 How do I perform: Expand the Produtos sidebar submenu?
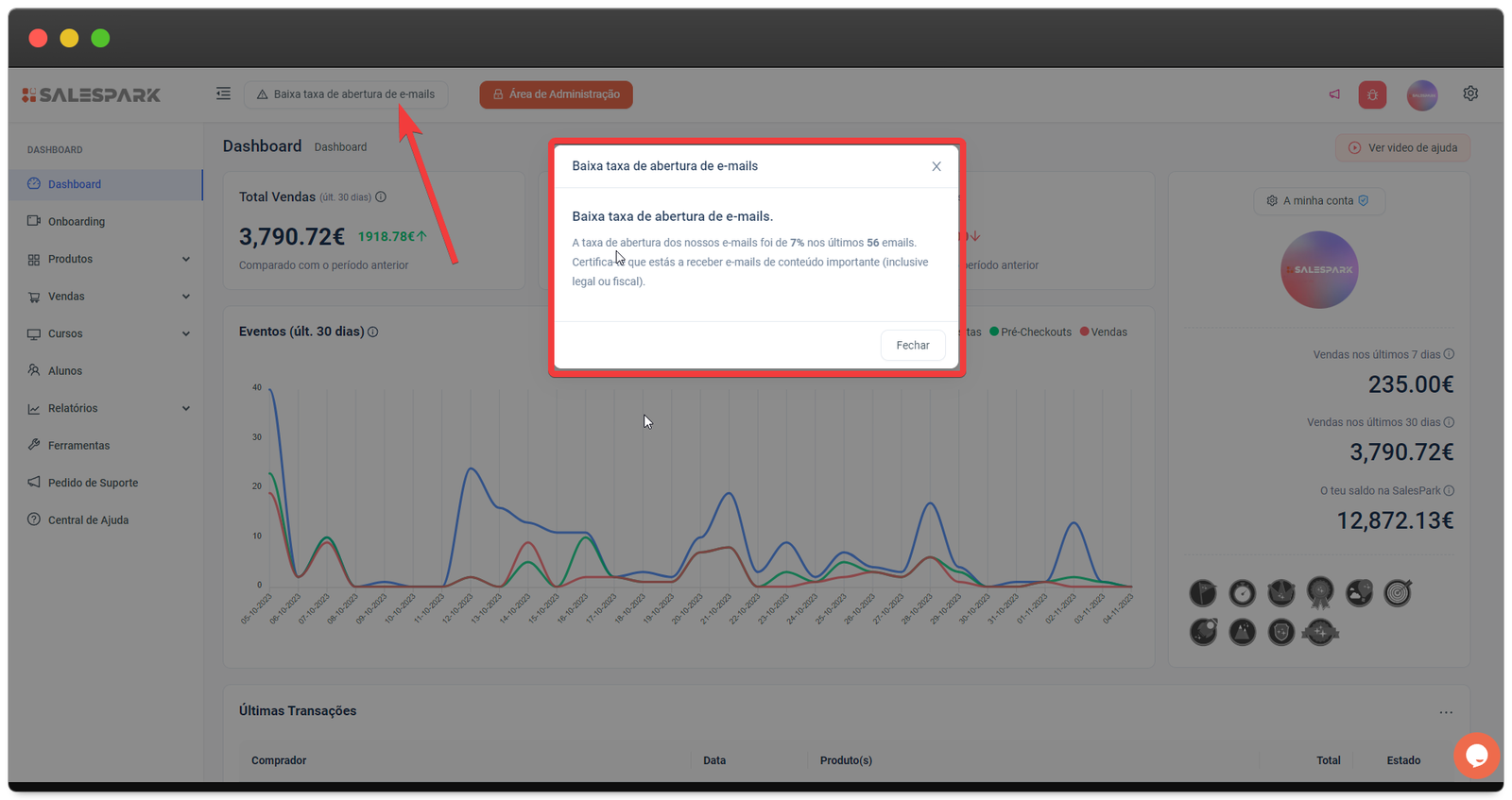(185, 260)
